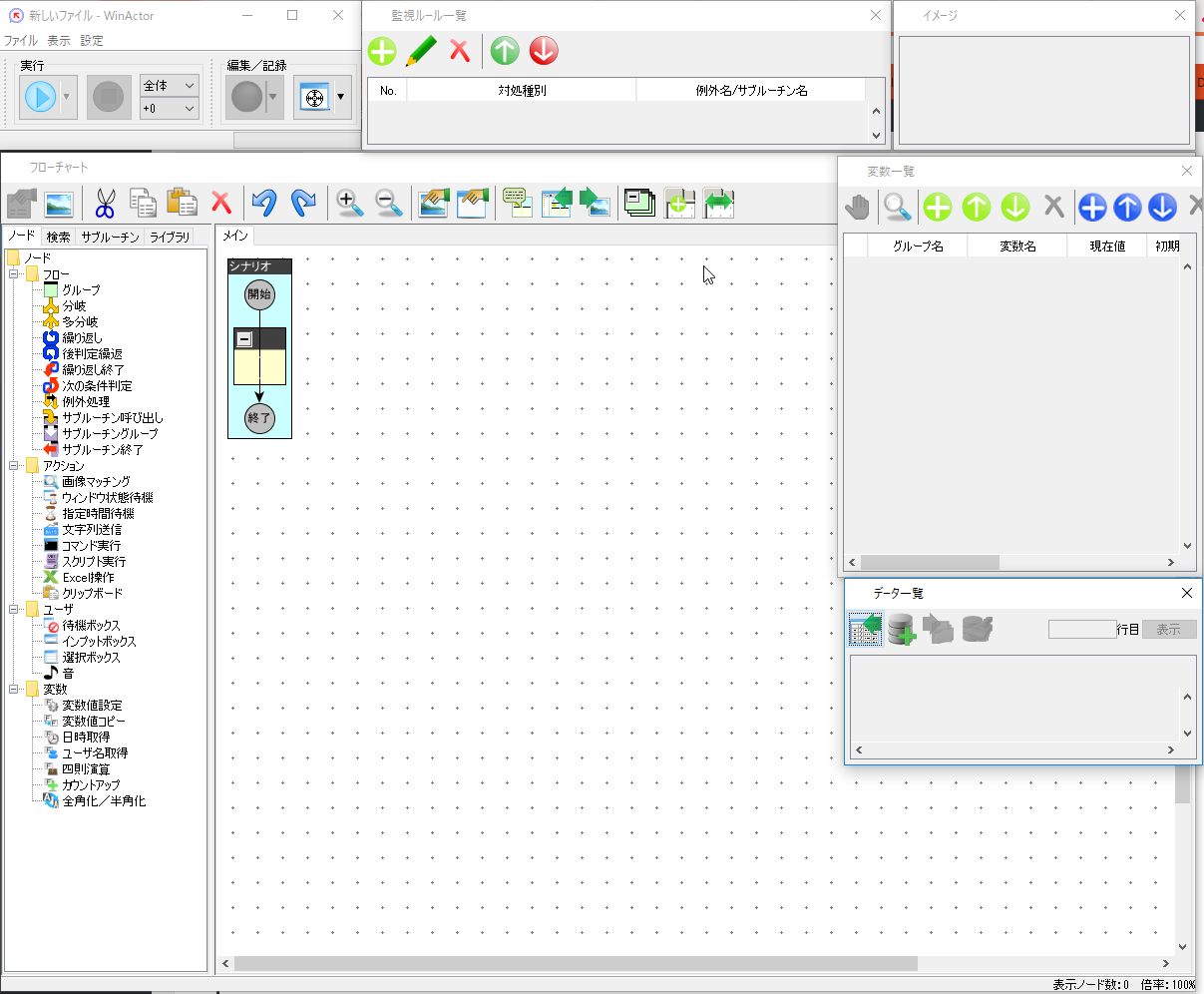
Task: Click the copy icon in flowchart toolbar
Action: [x=144, y=204]
